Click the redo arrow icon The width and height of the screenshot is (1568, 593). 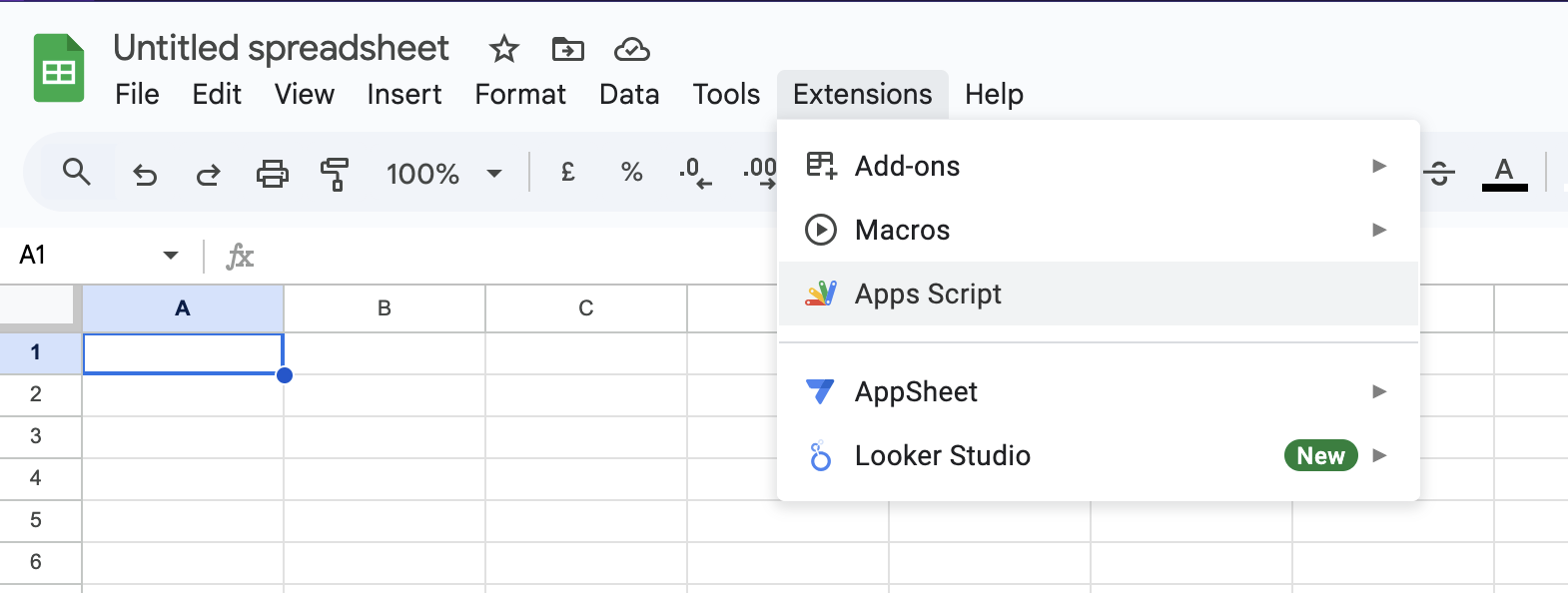[208, 175]
